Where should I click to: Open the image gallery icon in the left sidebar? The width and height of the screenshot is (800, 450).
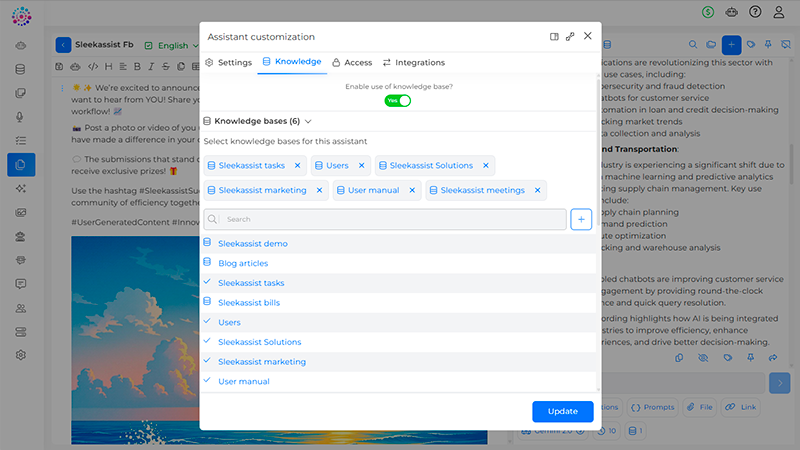pyautogui.click(x=20, y=212)
